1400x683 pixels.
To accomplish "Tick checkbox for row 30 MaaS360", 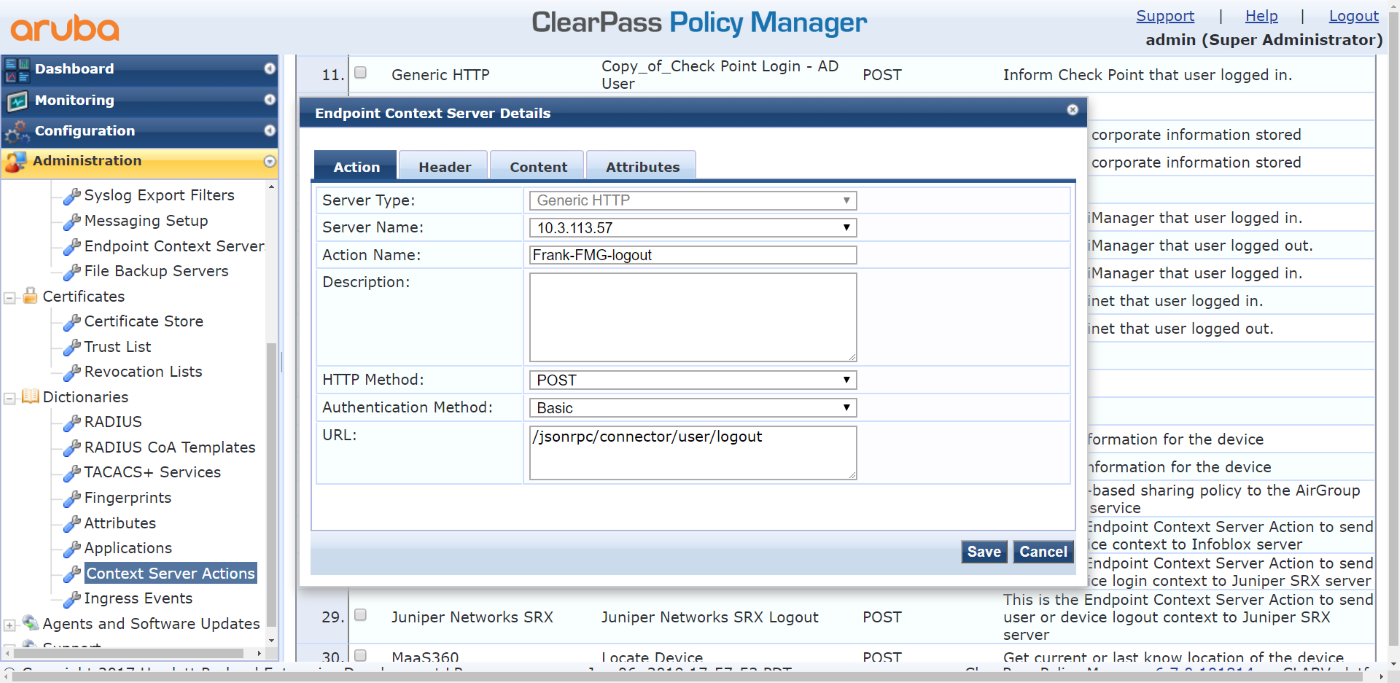I will point(361,656).
